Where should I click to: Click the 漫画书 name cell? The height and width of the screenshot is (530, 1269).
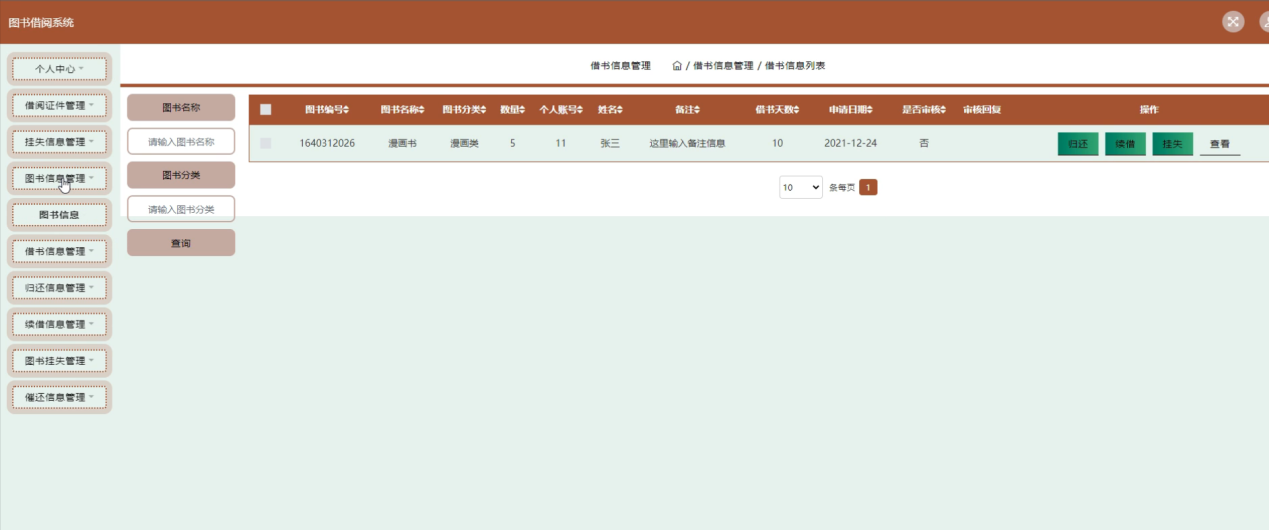pos(402,144)
